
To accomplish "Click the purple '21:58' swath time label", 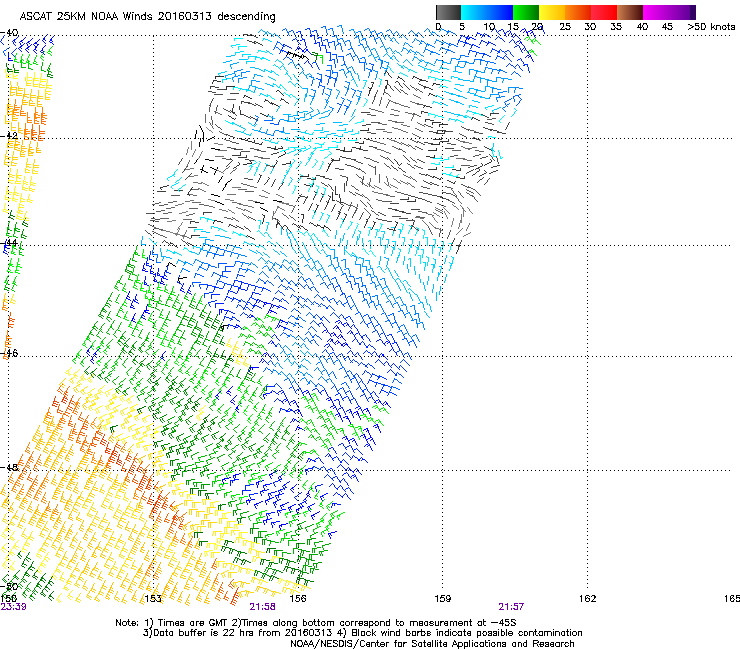I will click(x=262, y=607).
